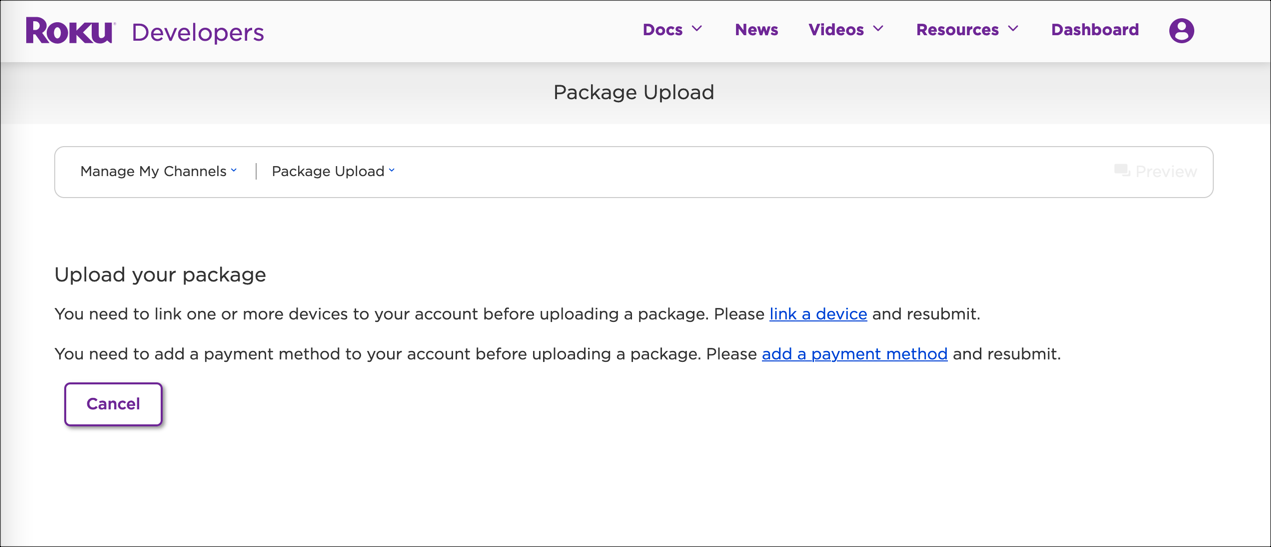Open the Docs dropdown menu
The image size is (1271, 547).
click(672, 30)
